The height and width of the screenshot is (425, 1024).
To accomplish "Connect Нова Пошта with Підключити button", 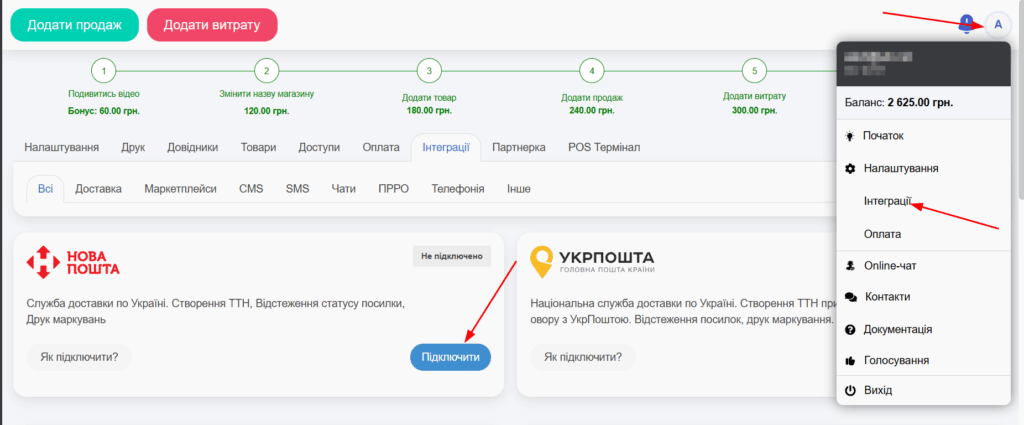I will coord(451,357).
